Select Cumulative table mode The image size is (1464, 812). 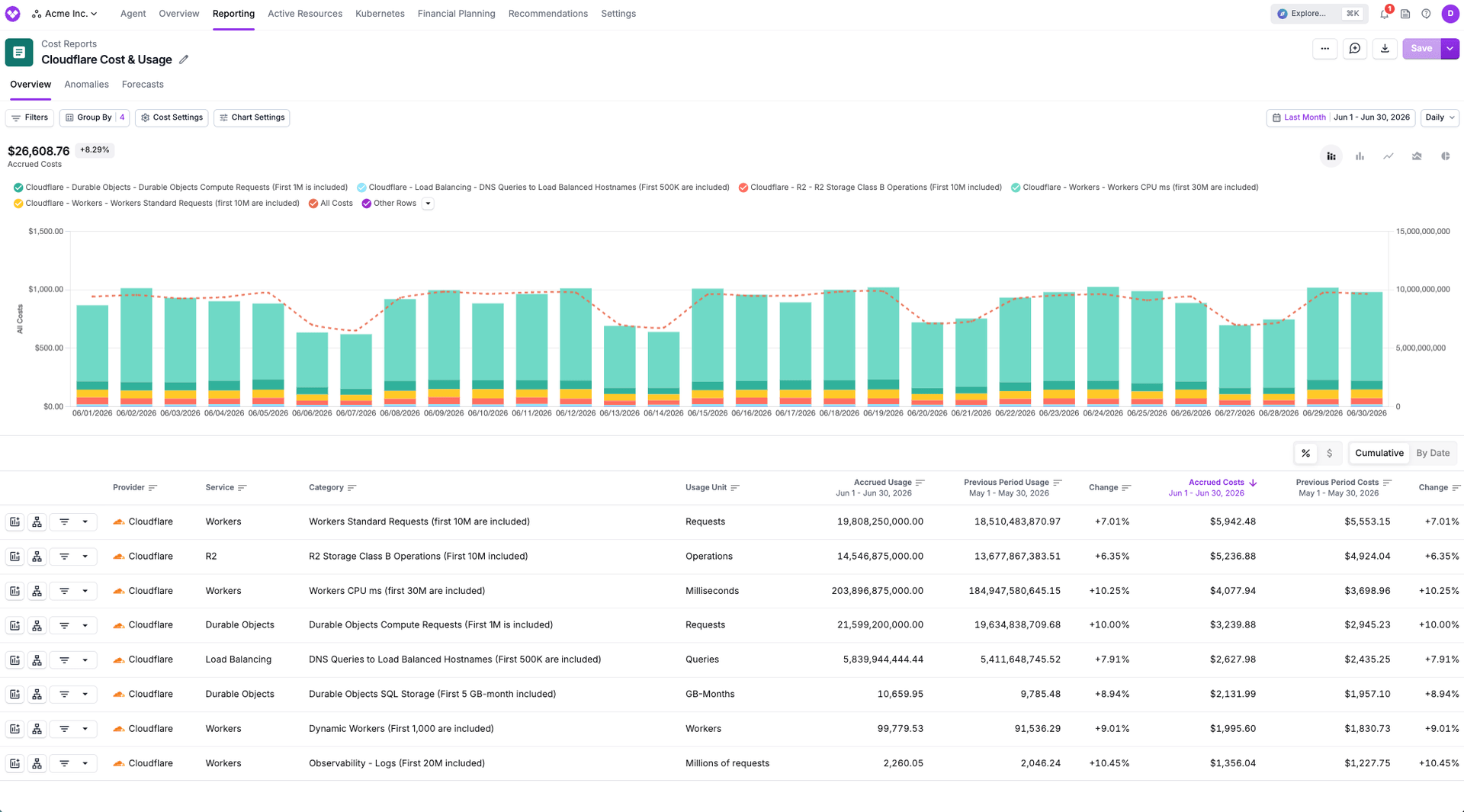pyautogui.click(x=1379, y=454)
